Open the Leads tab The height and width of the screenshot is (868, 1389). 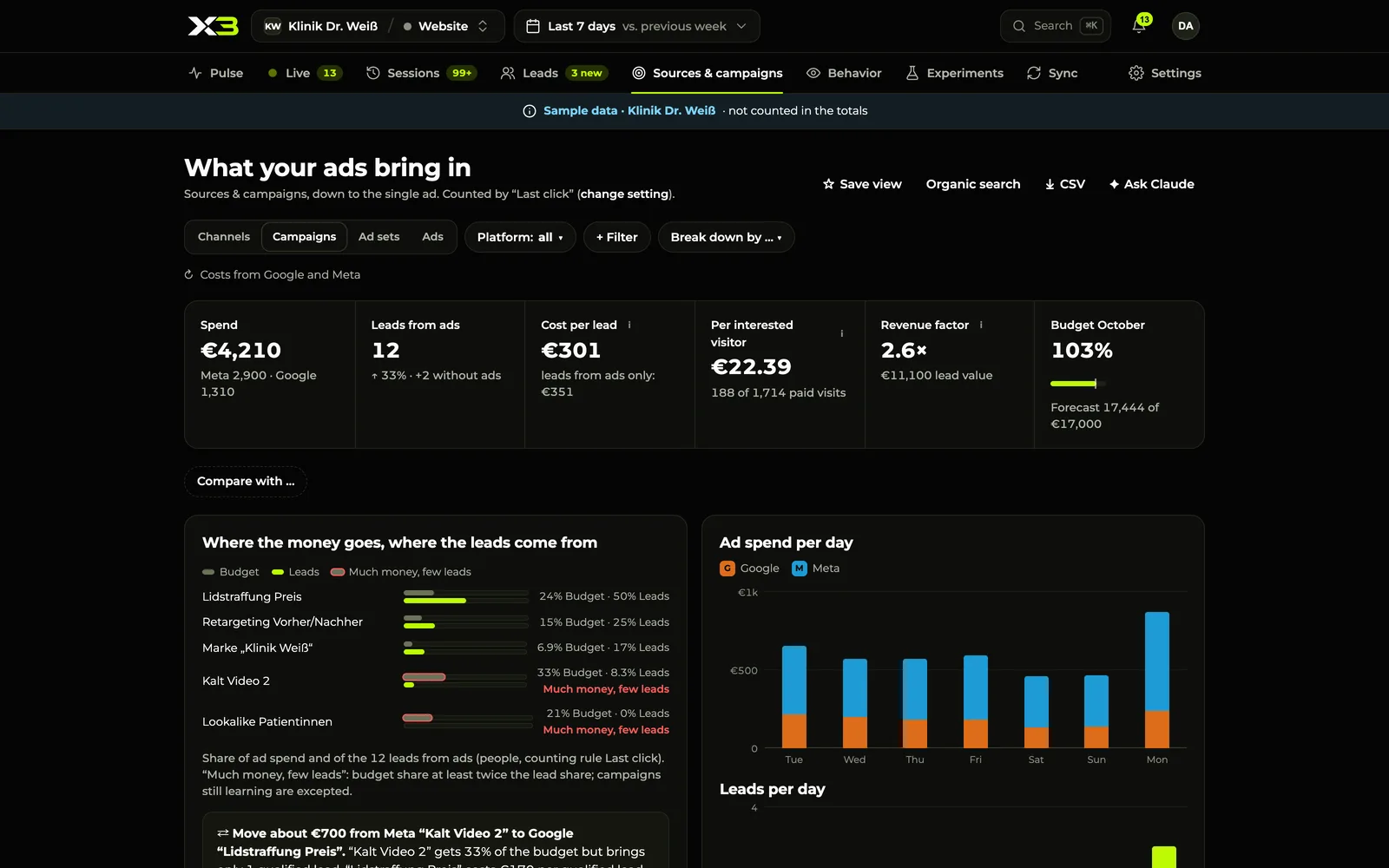(554, 73)
